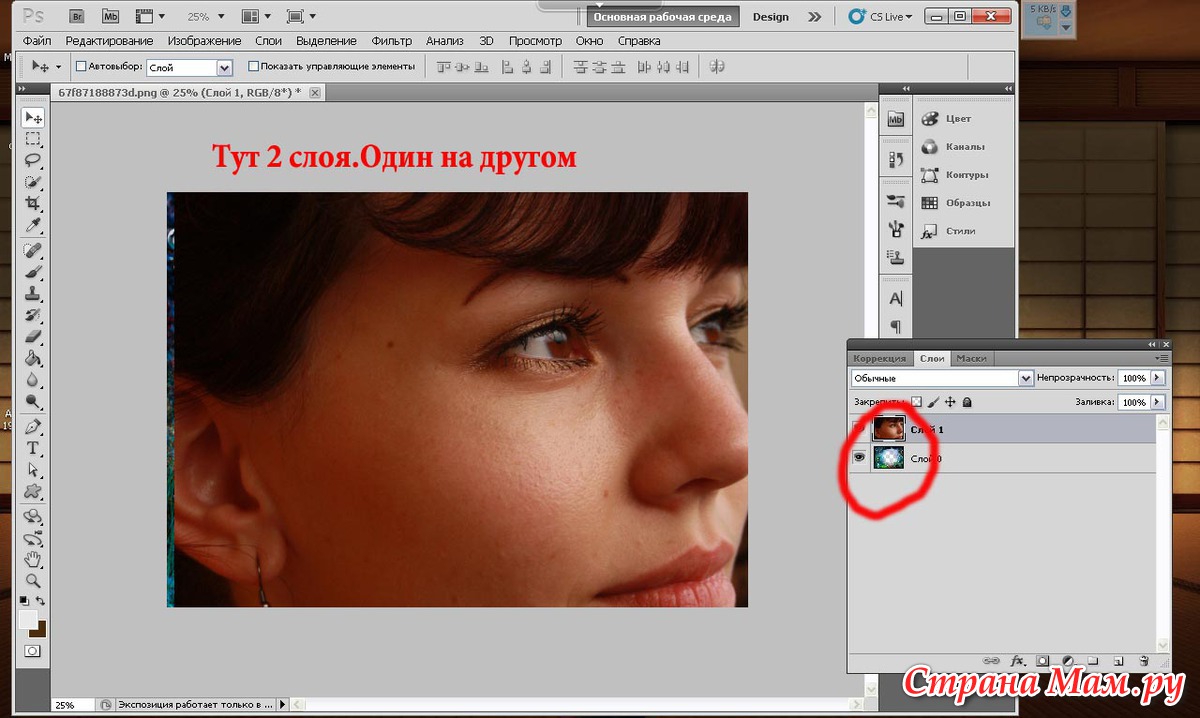Switch to the Design workspace
The height and width of the screenshot is (718, 1200).
[770, 17]
